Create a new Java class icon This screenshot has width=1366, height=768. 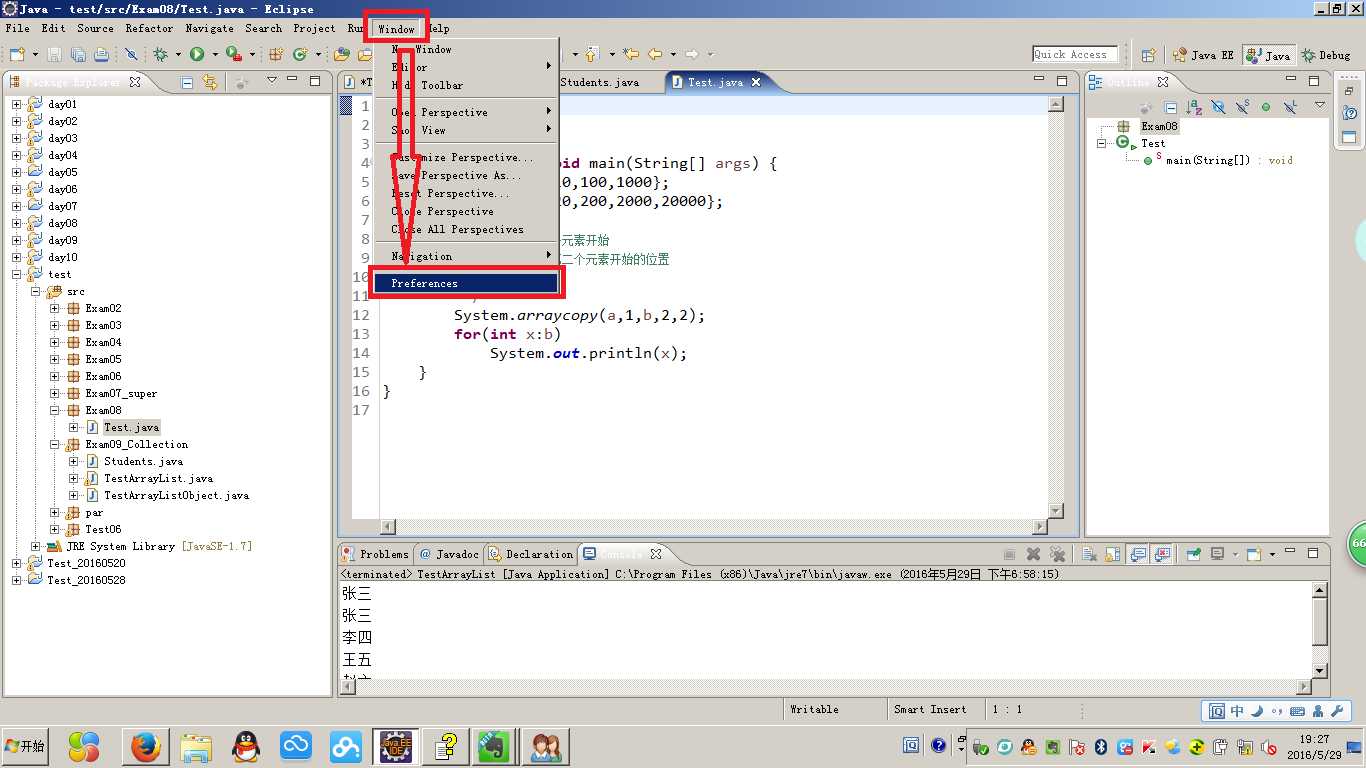pyautogui.click(x=300, y=54)
